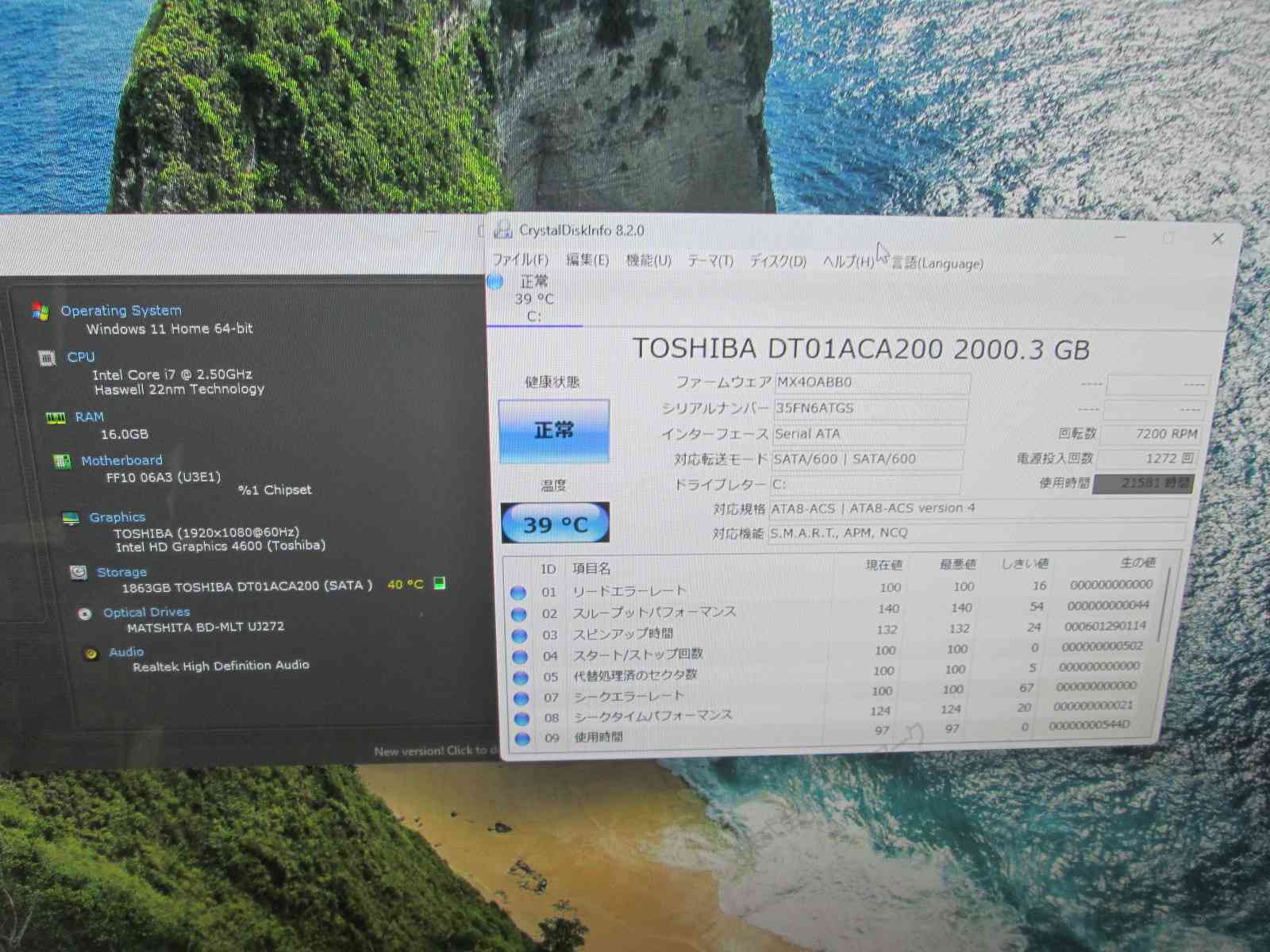
Task: Open the 機能(U) menu
Action: [648, 261]
